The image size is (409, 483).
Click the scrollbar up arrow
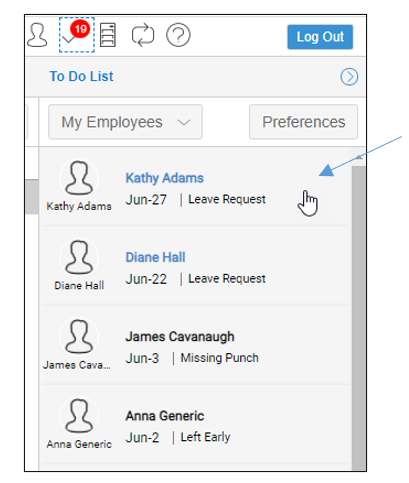point(359,157)
